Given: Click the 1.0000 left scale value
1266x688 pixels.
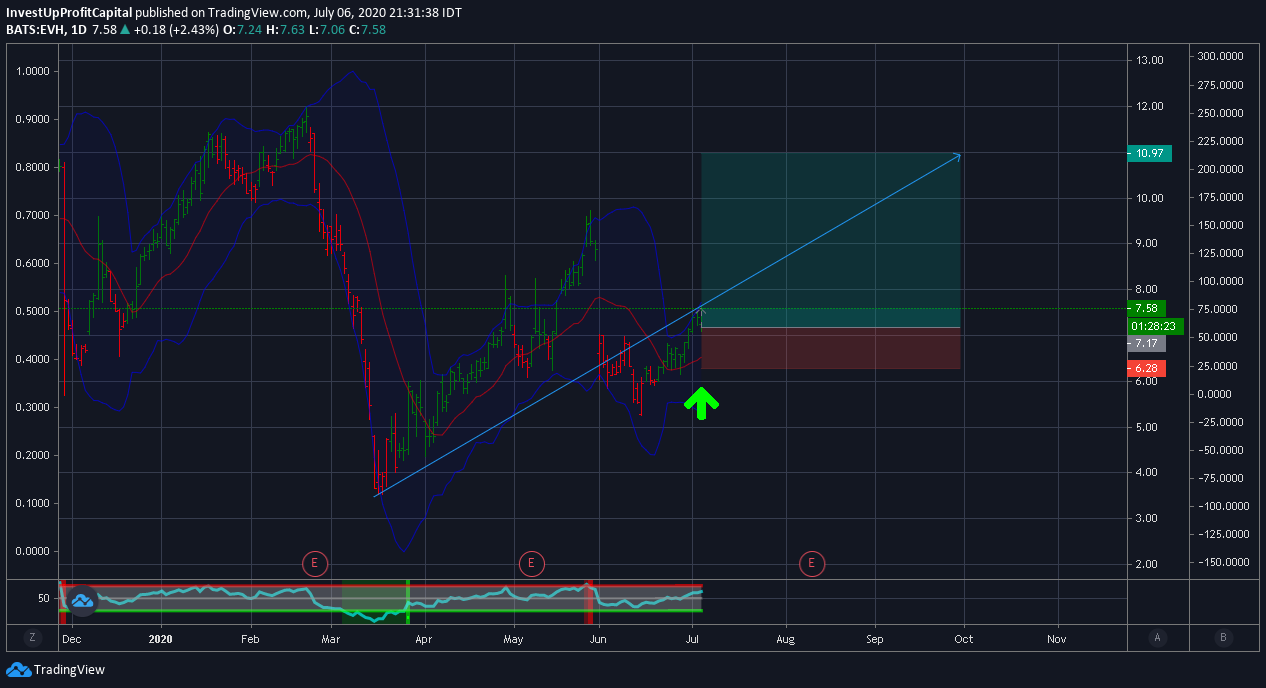Looking at the screenshot, I should tap(34, 71).
